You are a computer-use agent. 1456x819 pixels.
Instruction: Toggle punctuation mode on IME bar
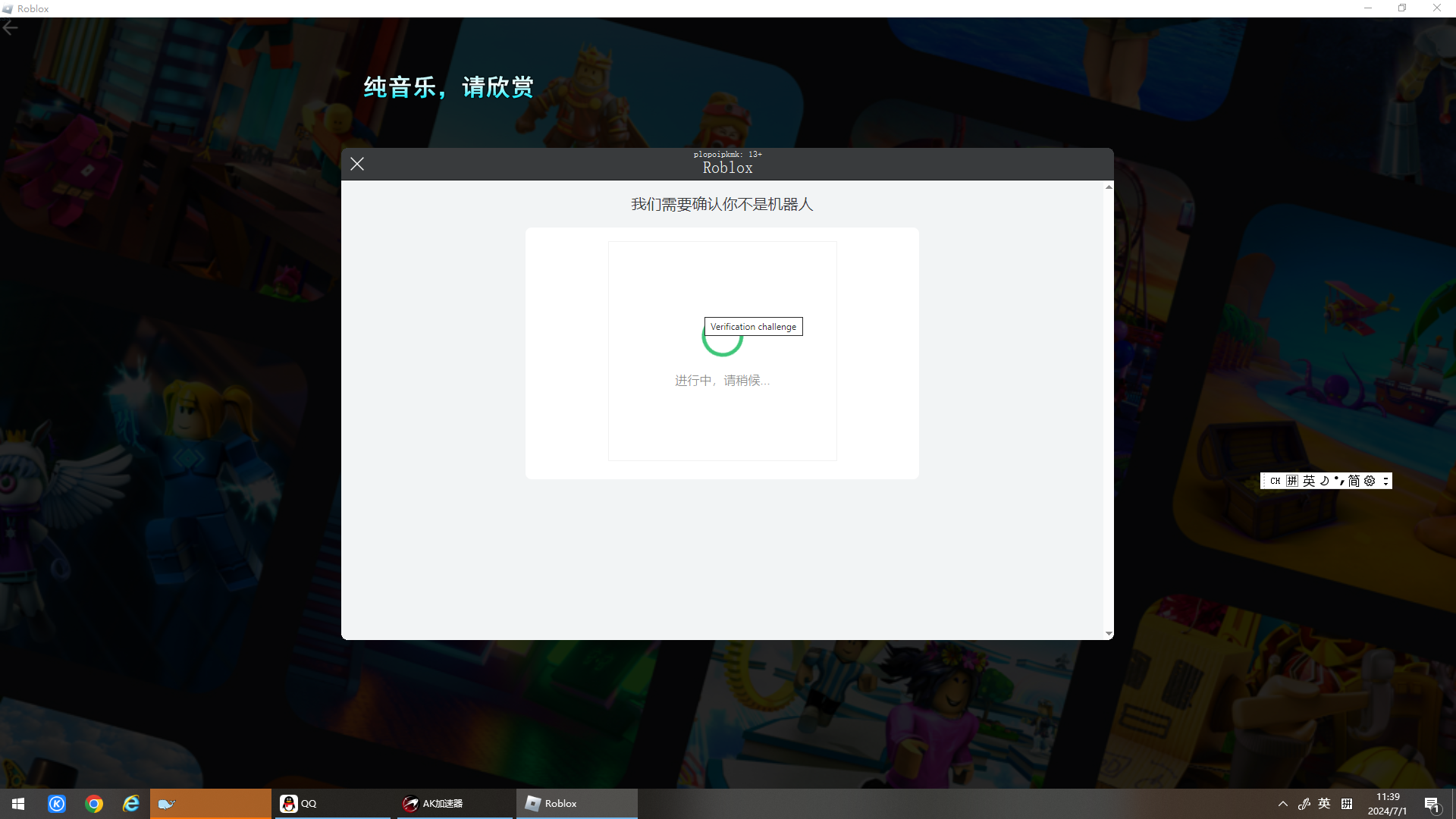(x=1339, y=481)
